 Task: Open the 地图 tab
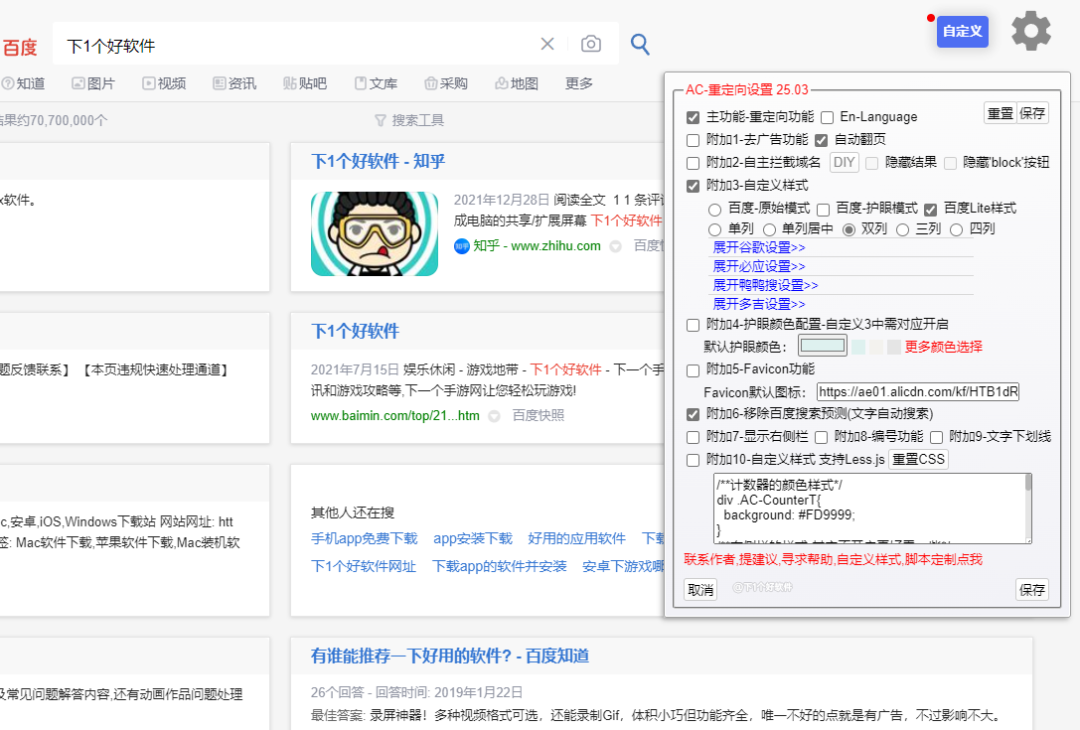tap(516, 83)
